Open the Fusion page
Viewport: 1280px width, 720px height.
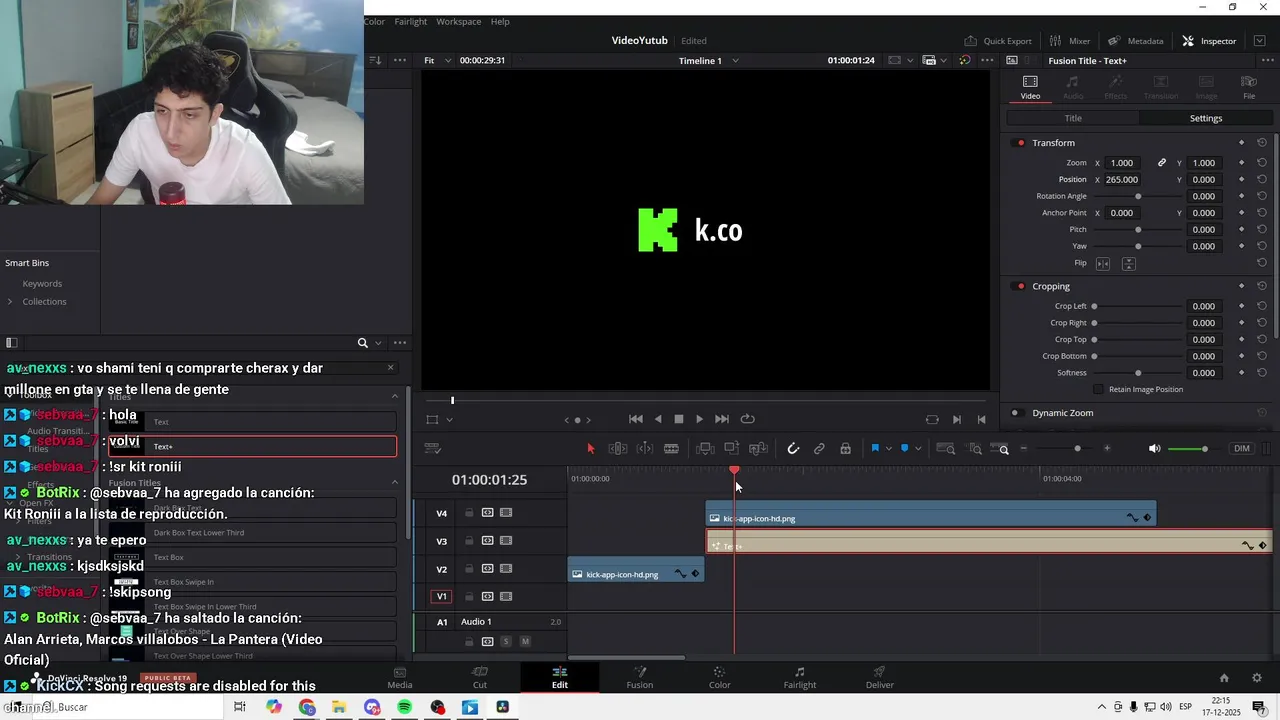click(x=640, y=677)
